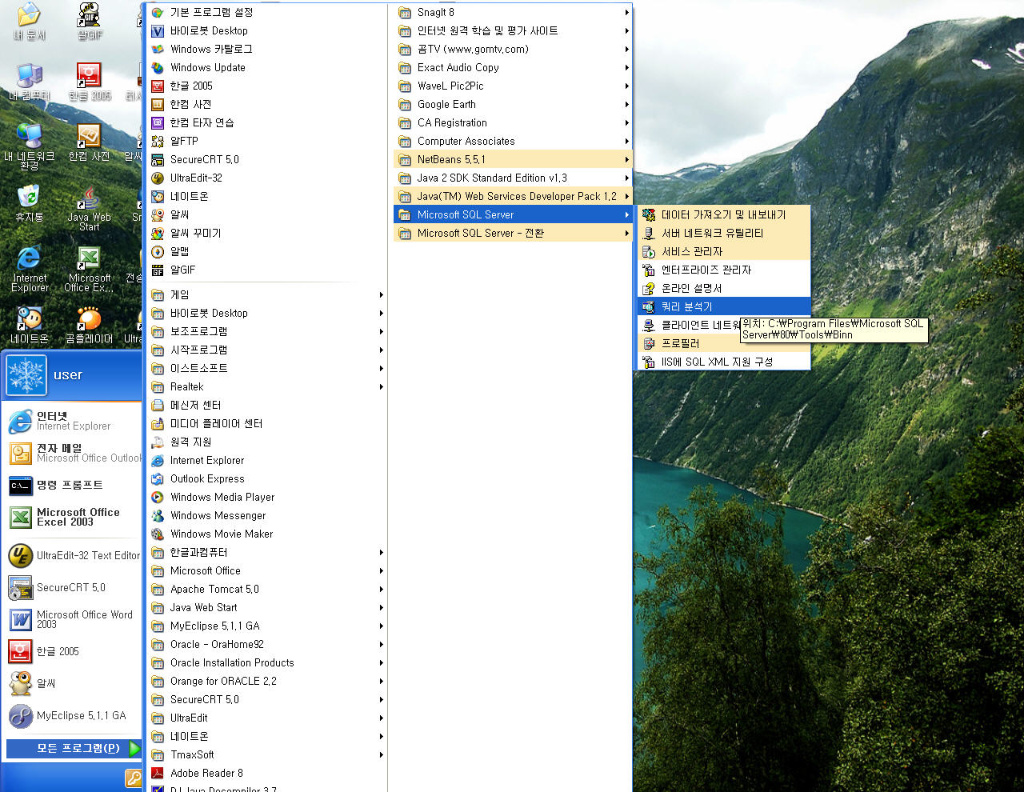The width and height of the screenshot is (1024, 792).
Task: Click 모든 프로그램(P) button
Action: (x=74, y=748)
